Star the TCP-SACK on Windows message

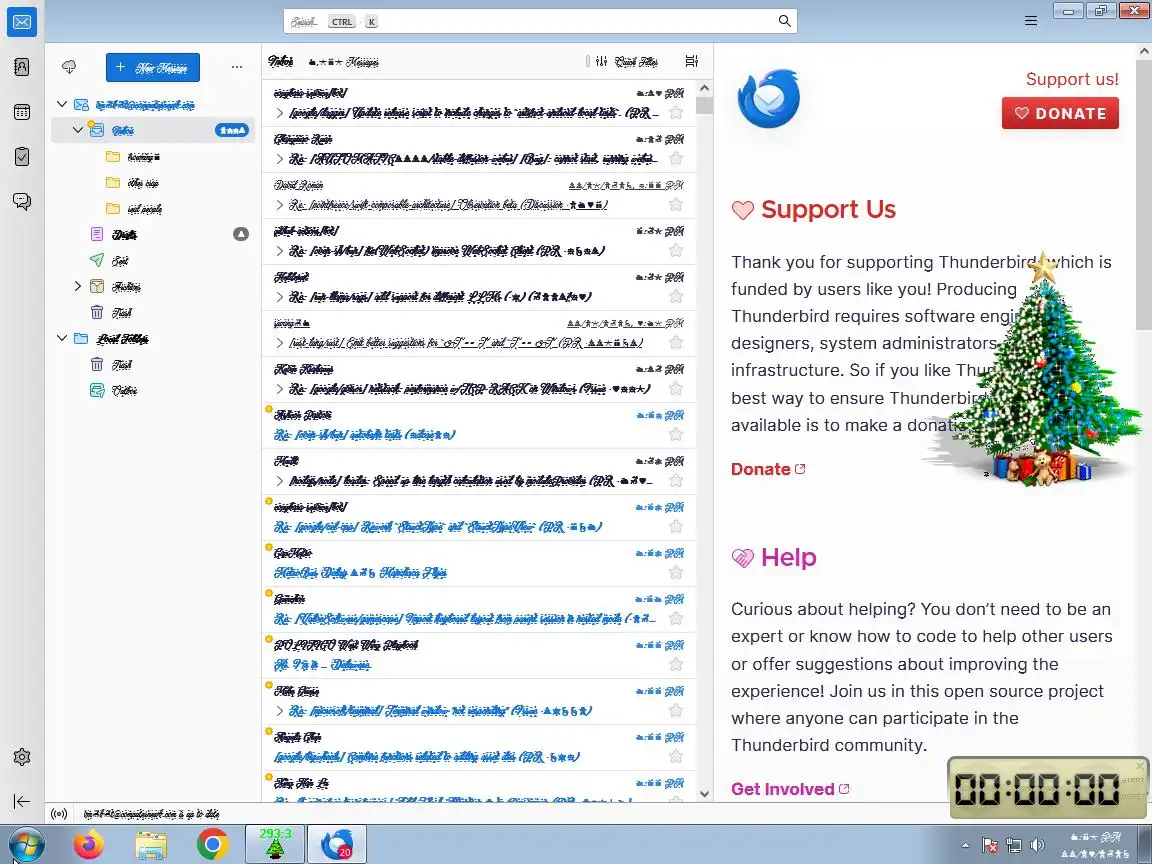(x=676, y=389)
